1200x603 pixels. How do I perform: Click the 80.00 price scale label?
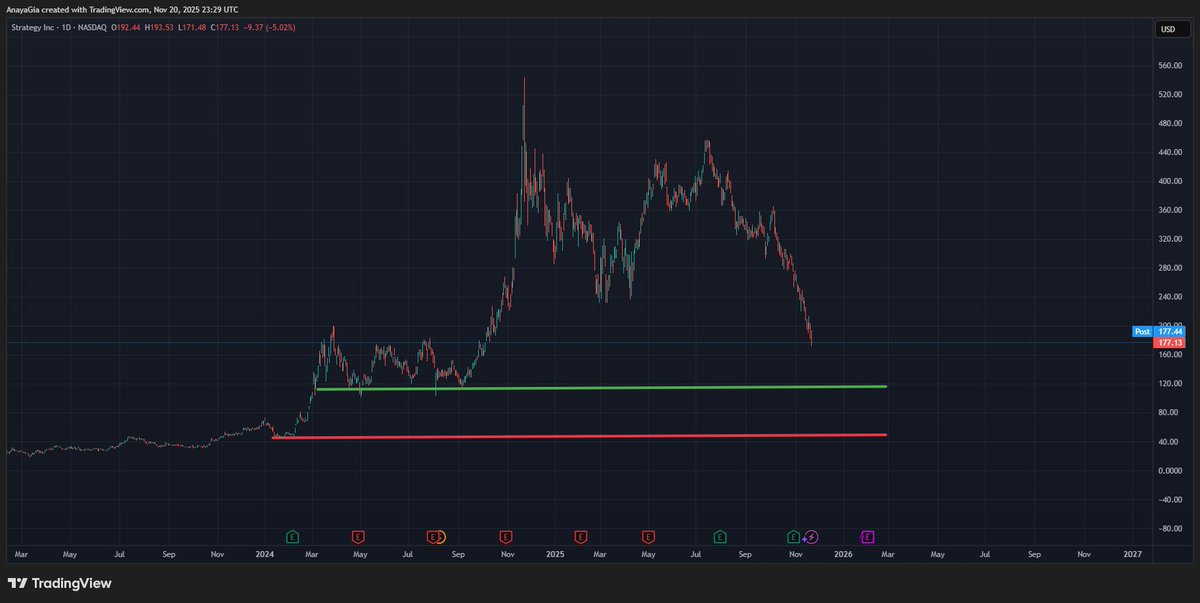point(1169,413)
